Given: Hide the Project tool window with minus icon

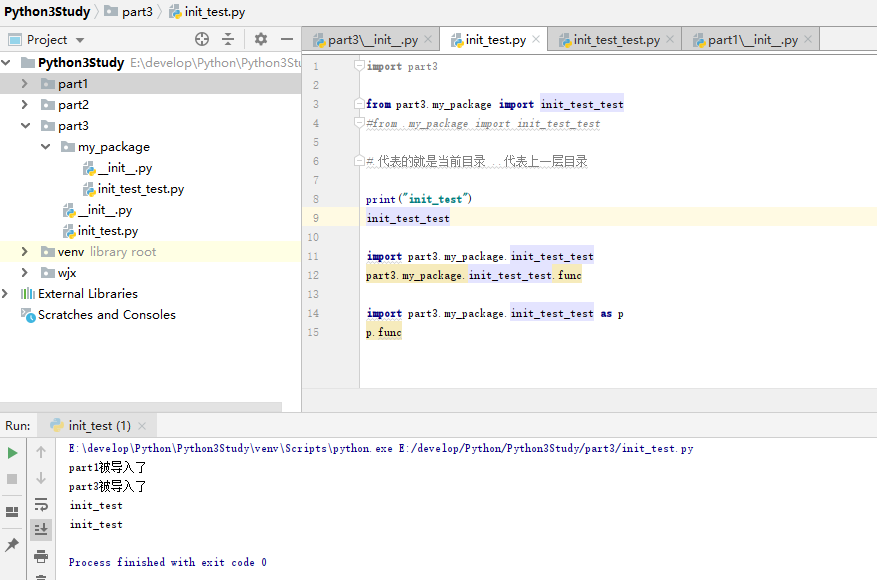Looking at the screenshot, I should coord(287,39).
